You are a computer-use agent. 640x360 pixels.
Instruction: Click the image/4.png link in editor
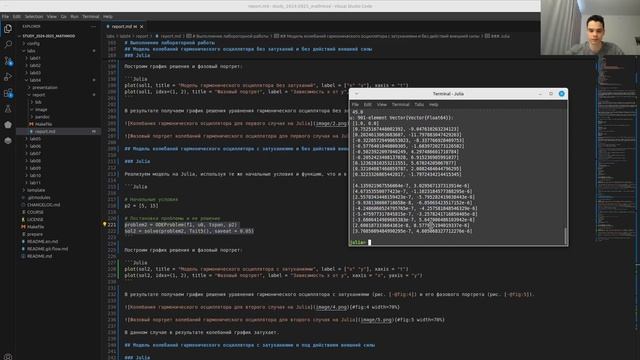[x=331, y=307]
